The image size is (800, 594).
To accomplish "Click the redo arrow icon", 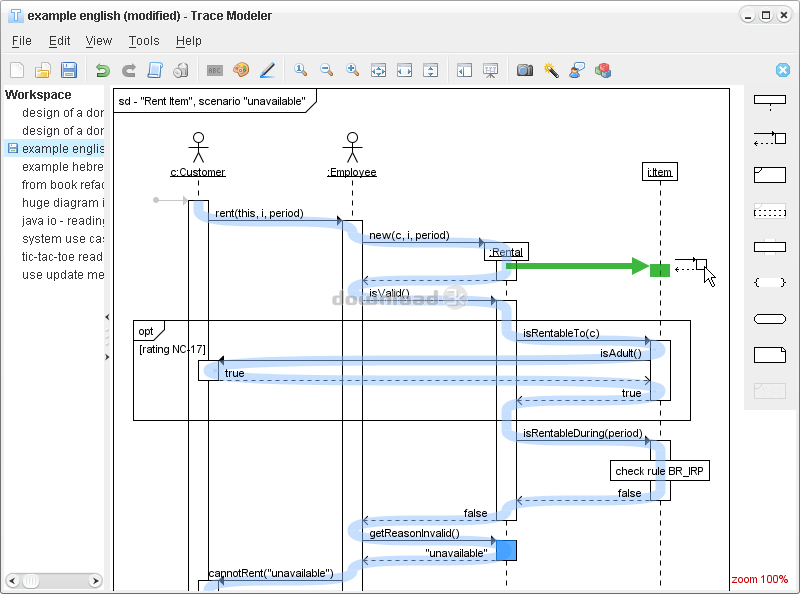I will click(128, 70).
